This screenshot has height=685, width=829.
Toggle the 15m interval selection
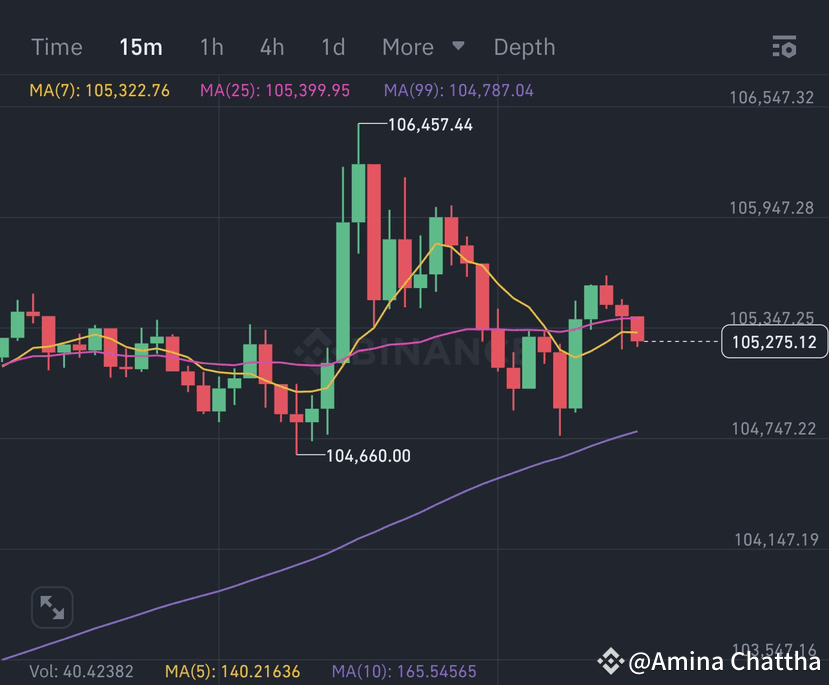pyautogui.click(x=140, y=47)
